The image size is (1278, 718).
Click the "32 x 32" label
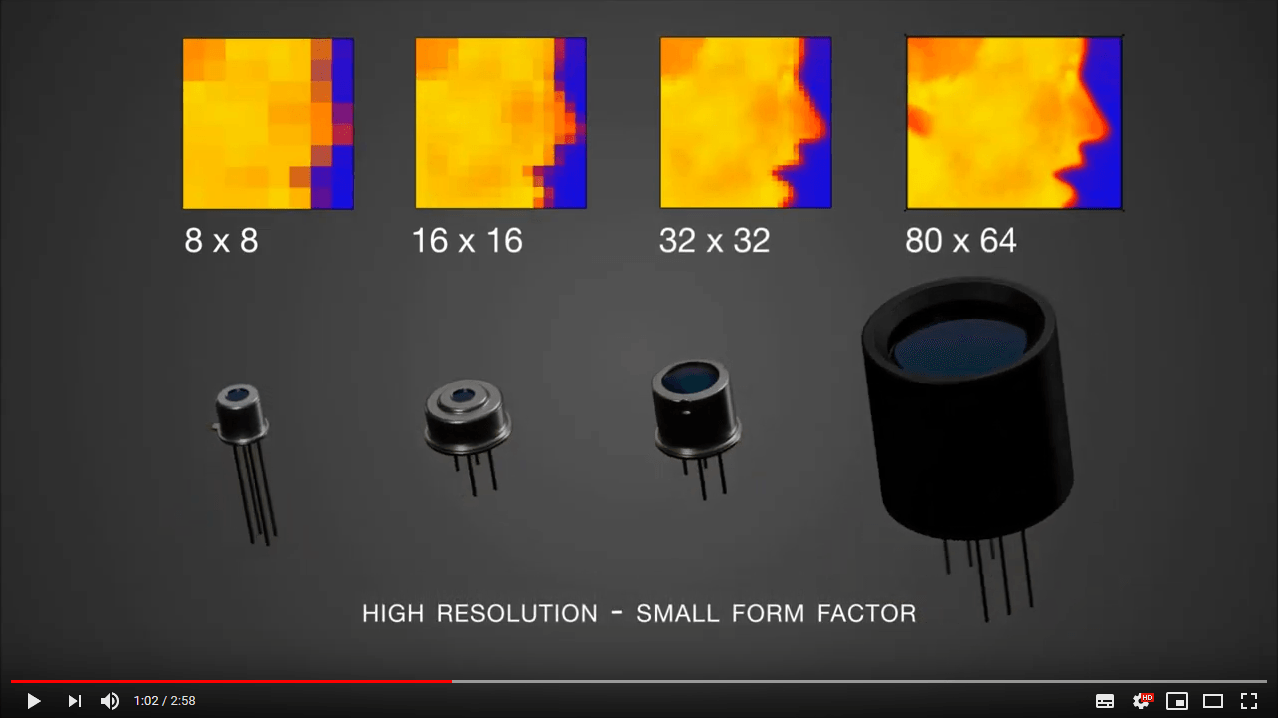click(x=714, y=240)
